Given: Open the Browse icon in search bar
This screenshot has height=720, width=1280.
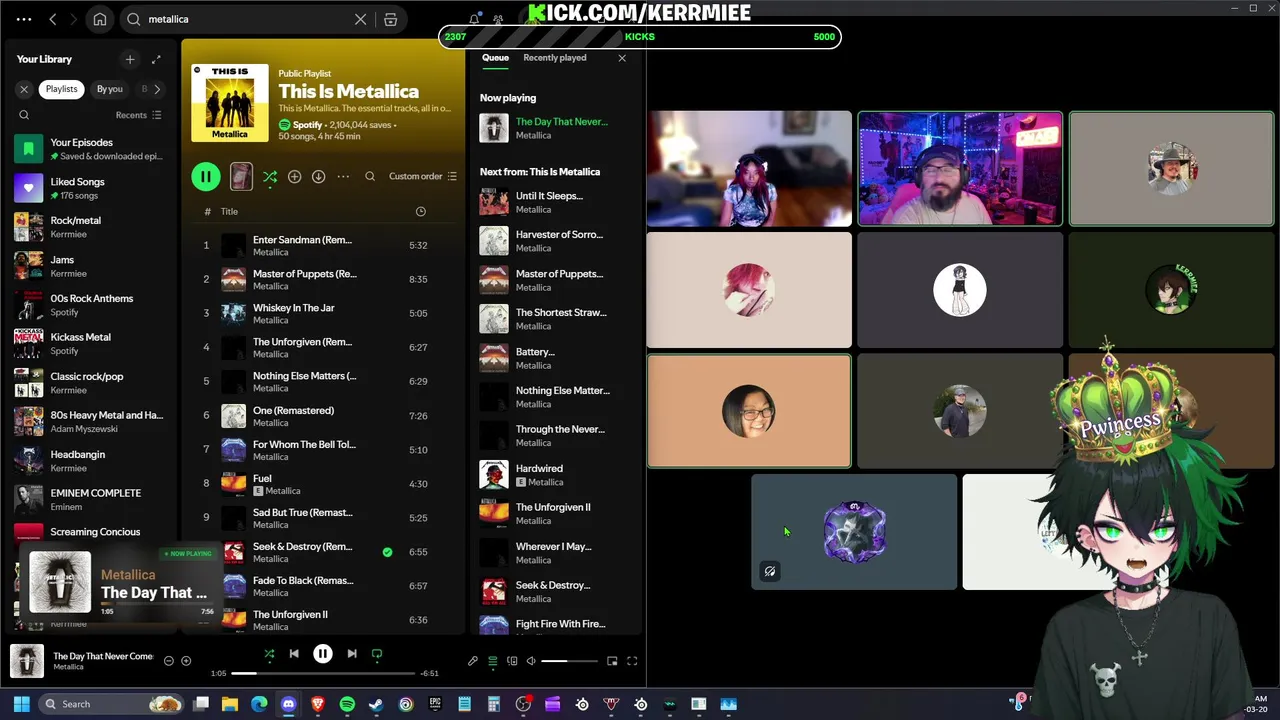Looking at the screenshot, I should [x=391, y=19].
